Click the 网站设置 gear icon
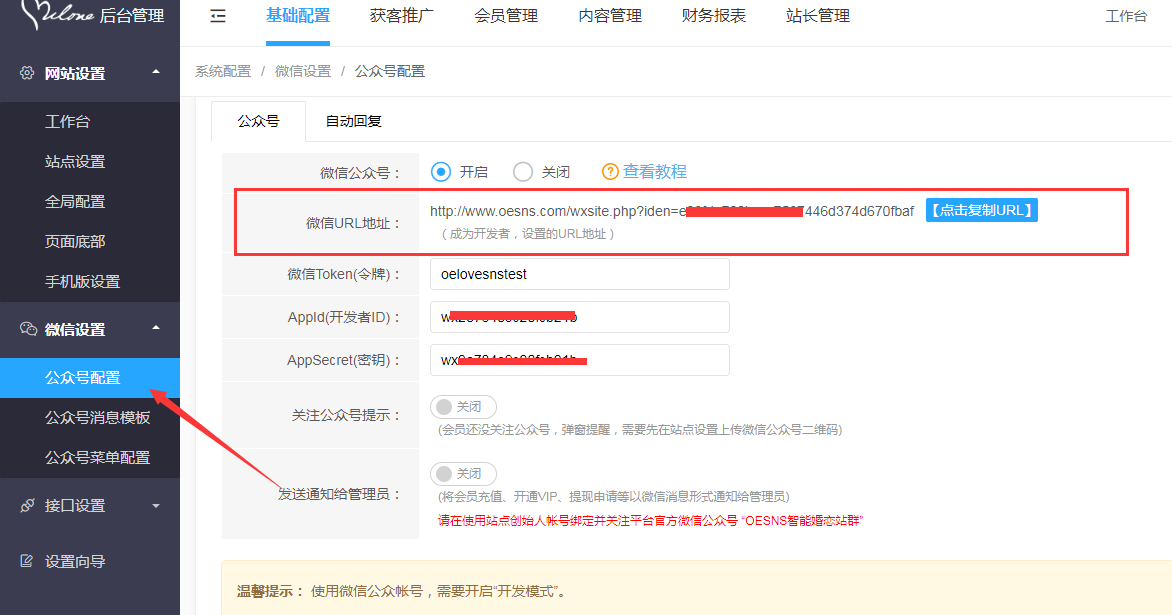The width and height of the screenshot is (1172, 615). pyautogui.click(x=27, y=73)
